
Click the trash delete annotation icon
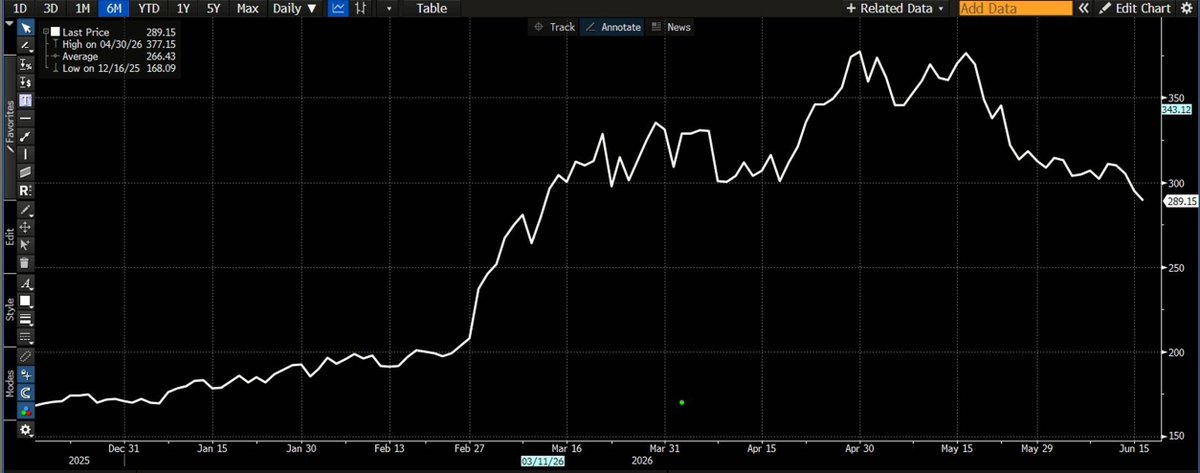click(26, 262)
